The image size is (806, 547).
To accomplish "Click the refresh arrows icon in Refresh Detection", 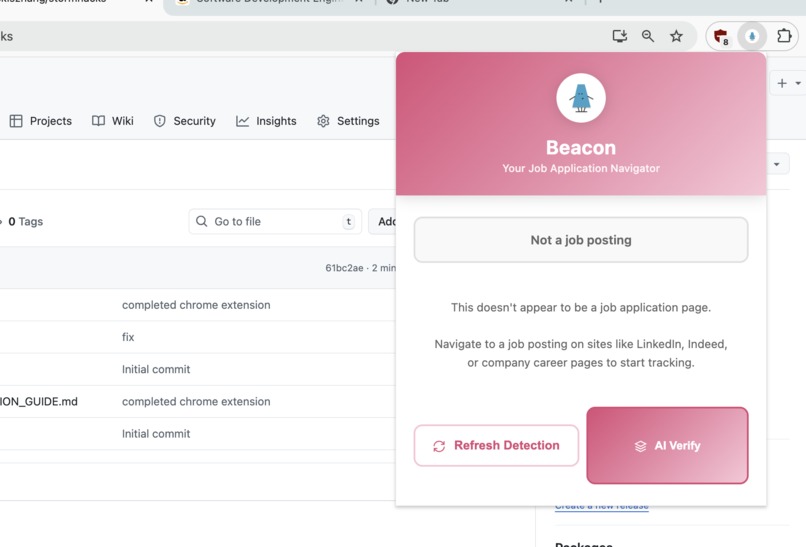I will click(x=439, y=446).
